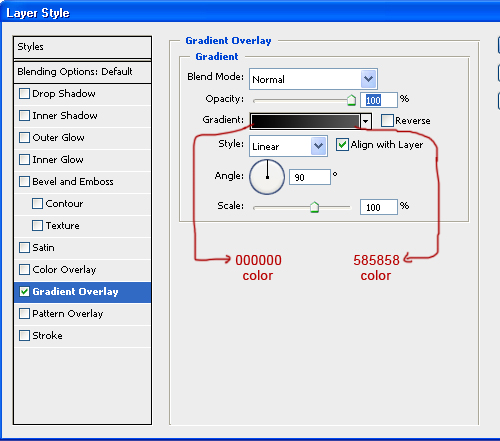Click the Scale percent field

click(x=379, y=207)
